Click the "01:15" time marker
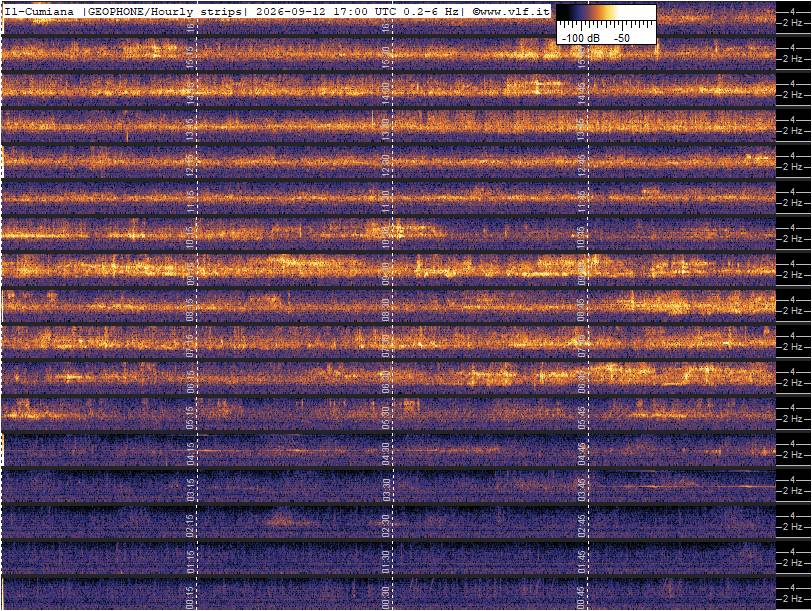Screen dimensions: 812x611 pyautogui.click(x=191, y=562)
